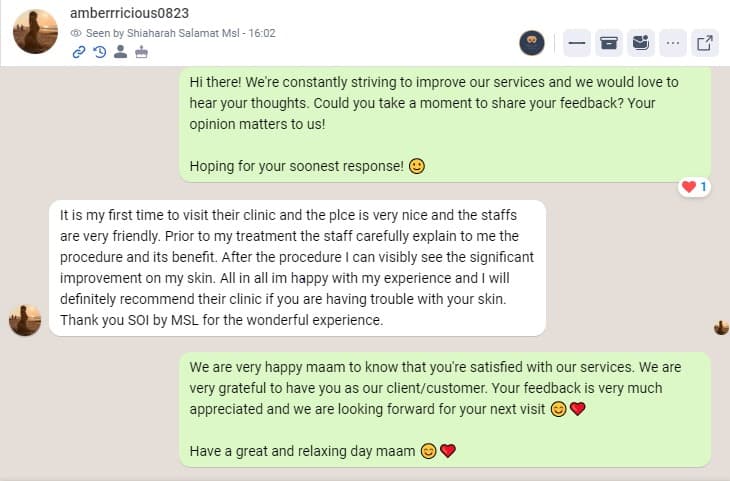Image resolution: width=730 pixels, height=481 pixels.
Task: Click small read-receipt avatar at right edge
Action: coord(721,327)
